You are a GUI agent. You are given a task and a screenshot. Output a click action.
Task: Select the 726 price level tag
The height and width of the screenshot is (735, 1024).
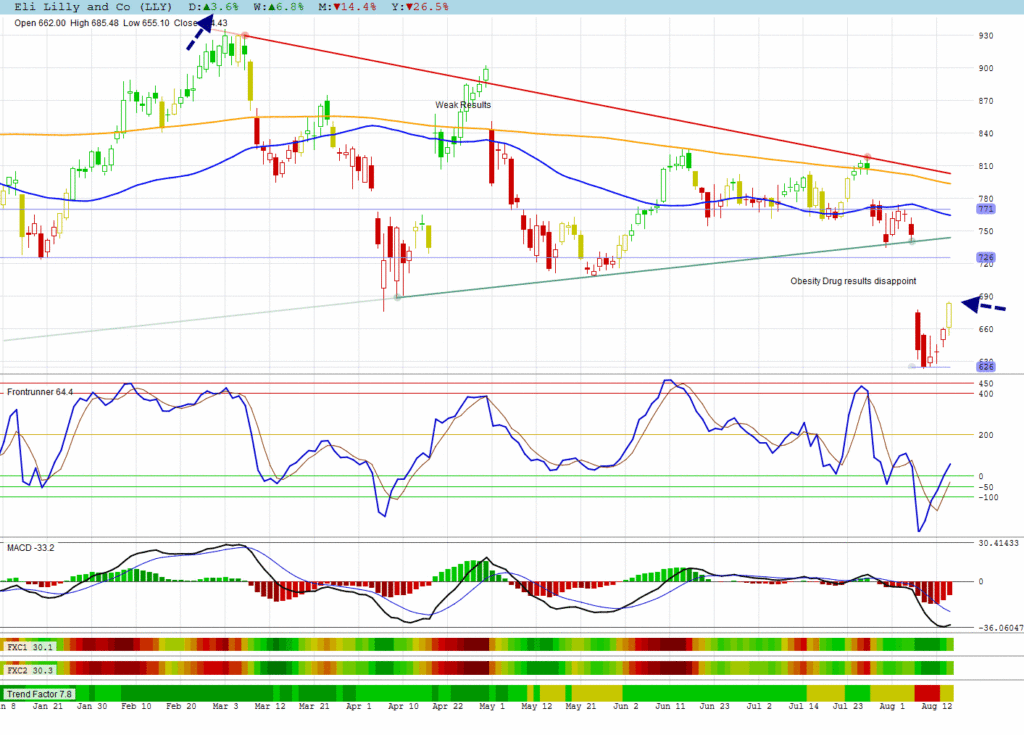pyautogui.click(x=985, y=257)
